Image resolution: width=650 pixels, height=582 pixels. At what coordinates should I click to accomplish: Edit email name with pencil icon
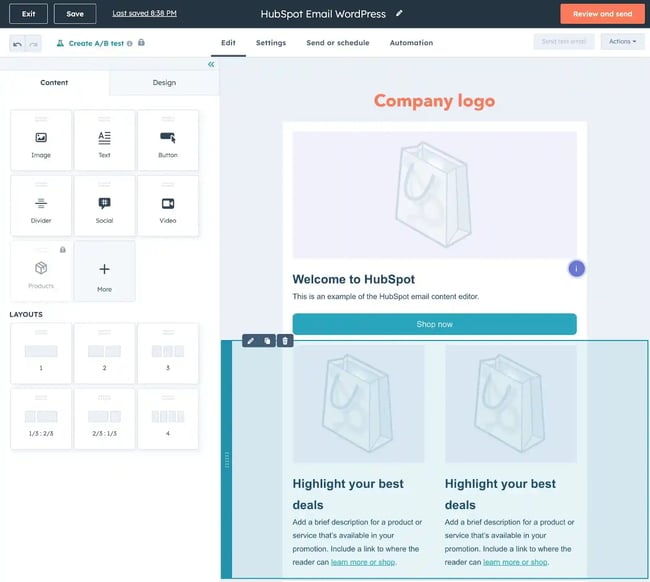coord(400,14)
